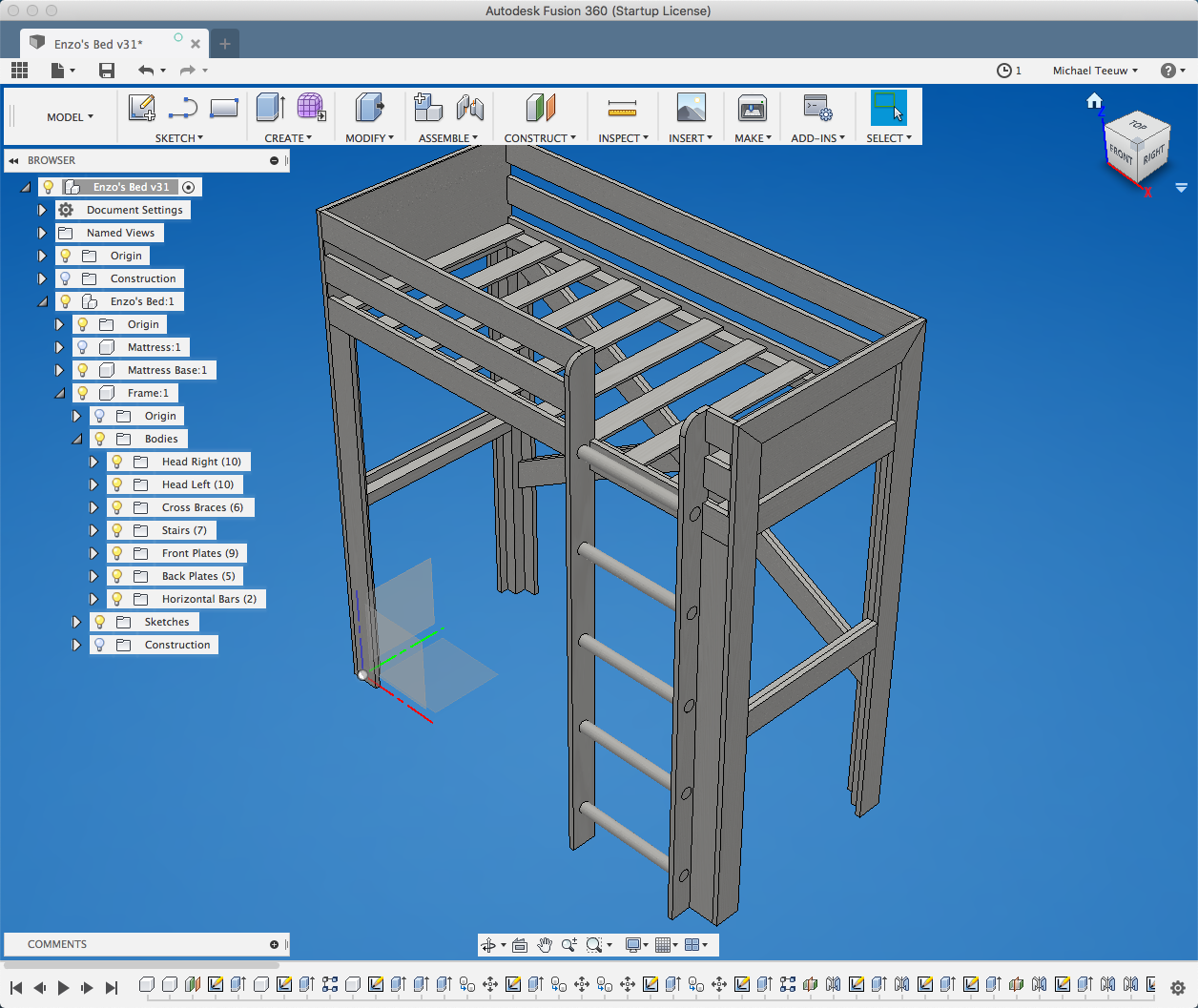Select Cross Braces (6) in browser
1198x1008 pixels.
pos(202,507)
